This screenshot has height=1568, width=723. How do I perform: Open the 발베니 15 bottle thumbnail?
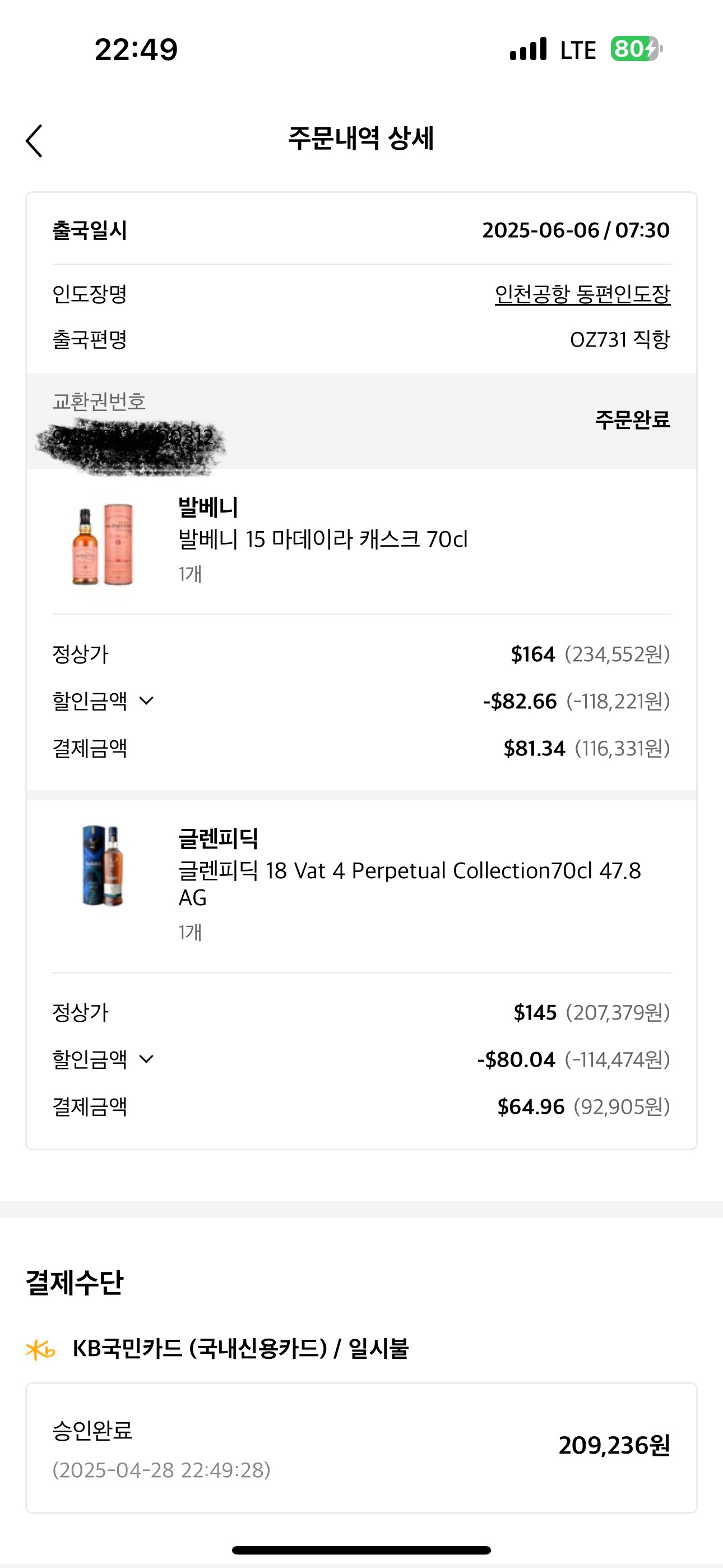coord(102,543)
